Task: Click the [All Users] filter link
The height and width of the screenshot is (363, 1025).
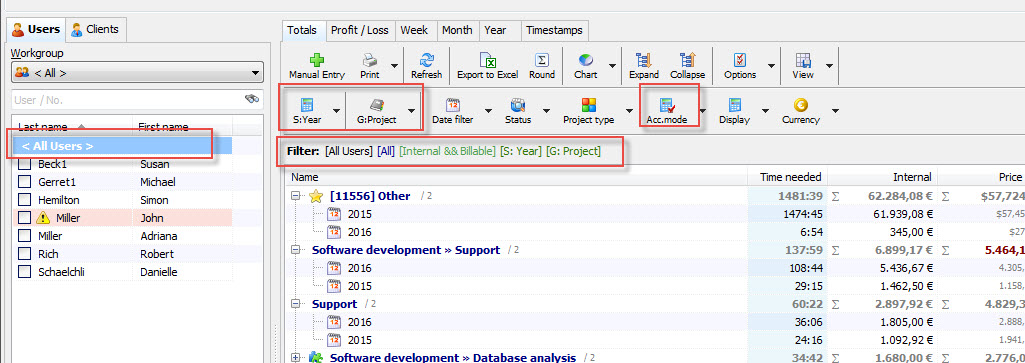Action: 349,152
